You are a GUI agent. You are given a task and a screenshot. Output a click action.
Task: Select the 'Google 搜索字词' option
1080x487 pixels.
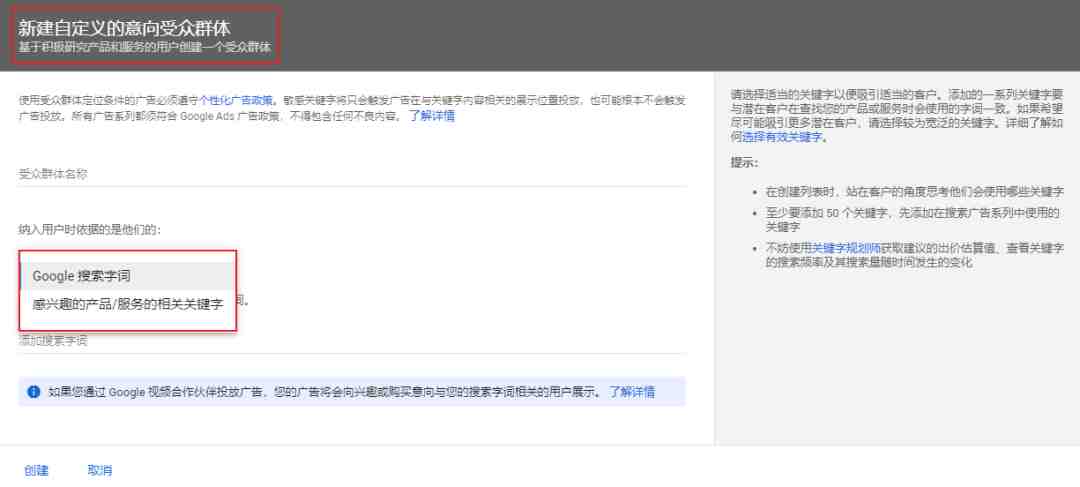coord(128,276)
